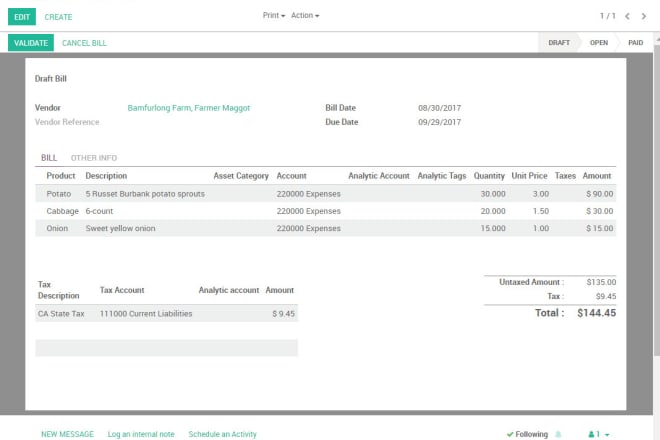660x440 pixels.
Task: Switch to the BILL tab
Action: click(49, 158)
